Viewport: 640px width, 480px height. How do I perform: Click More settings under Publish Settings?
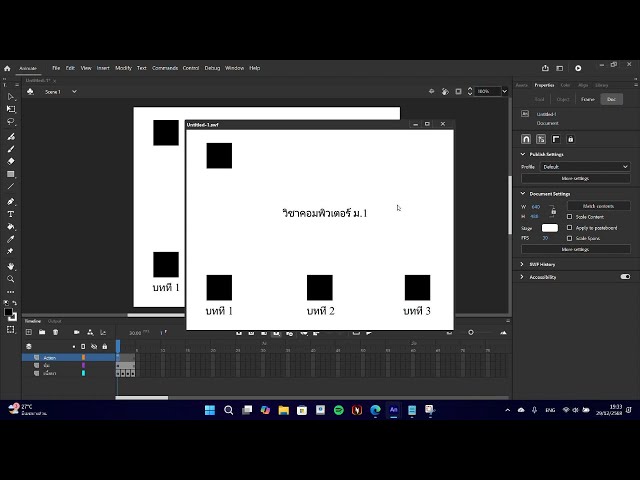click(x=576, y=178)
